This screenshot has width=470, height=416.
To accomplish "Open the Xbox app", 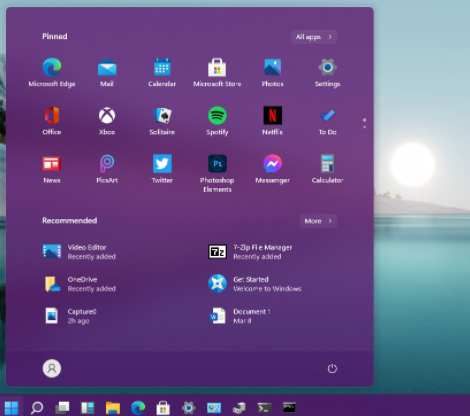I will (107, 121).
